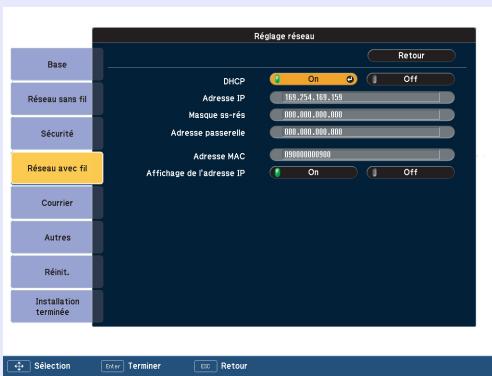Click Retour in the bottom bar
492x376 pixels.
(234, 366)
